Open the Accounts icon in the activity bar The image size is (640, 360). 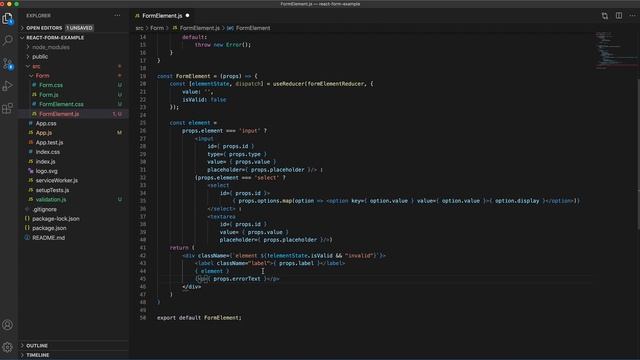(x=8, y=325)
